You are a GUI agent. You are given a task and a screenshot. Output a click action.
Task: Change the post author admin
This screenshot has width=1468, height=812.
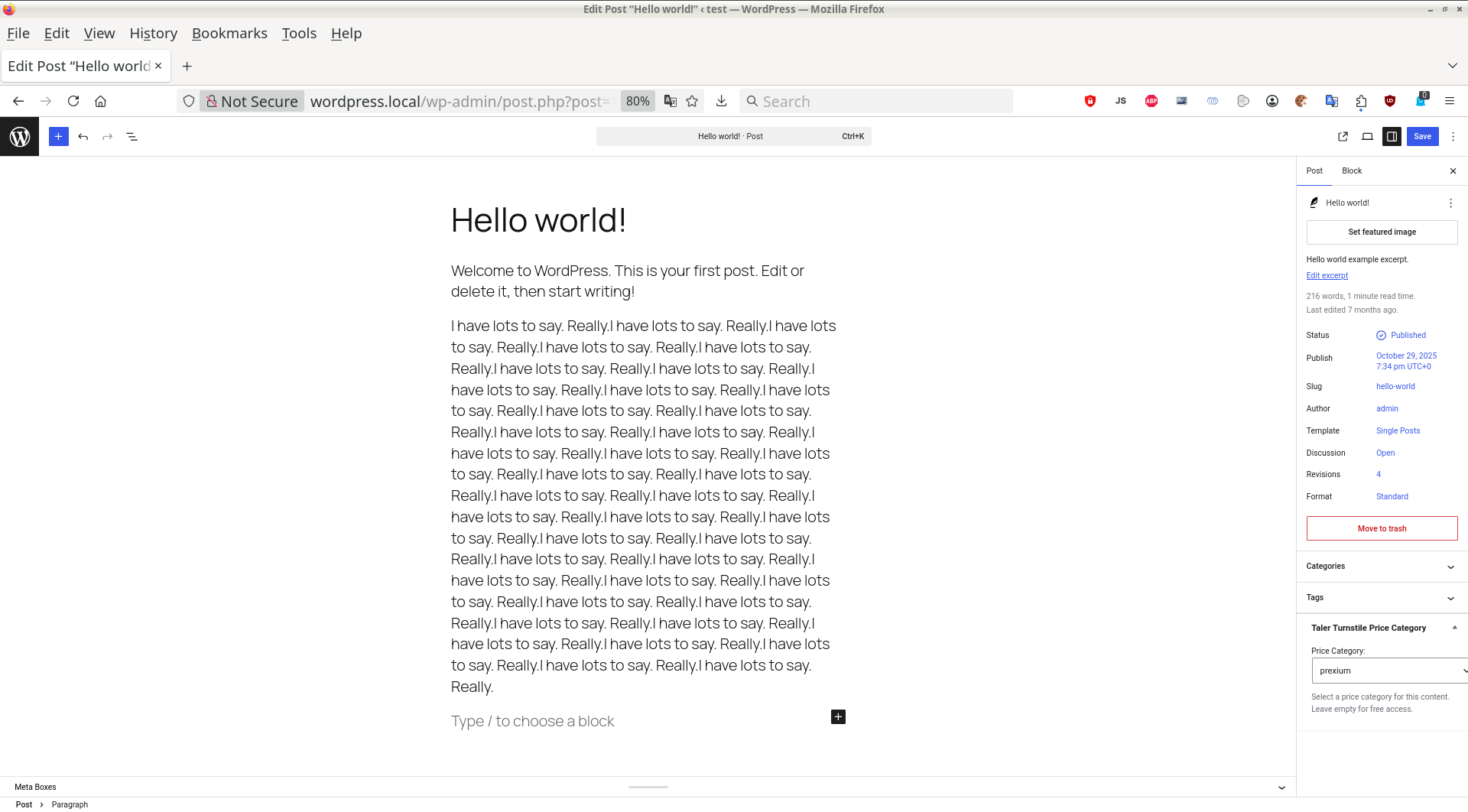pos(1387,409)
